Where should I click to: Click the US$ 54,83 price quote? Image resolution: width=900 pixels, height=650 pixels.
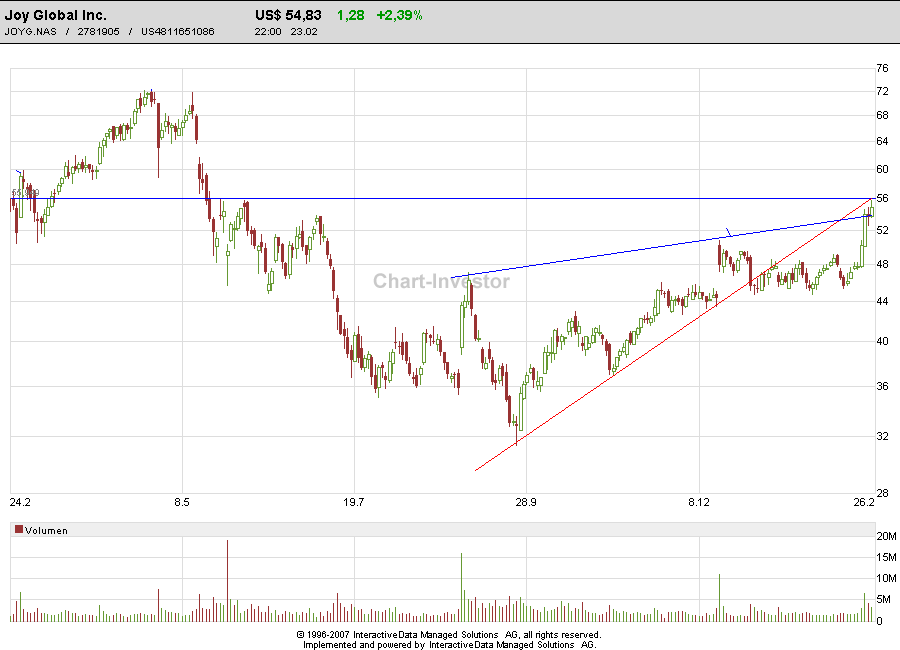click(x=289, y=15)
